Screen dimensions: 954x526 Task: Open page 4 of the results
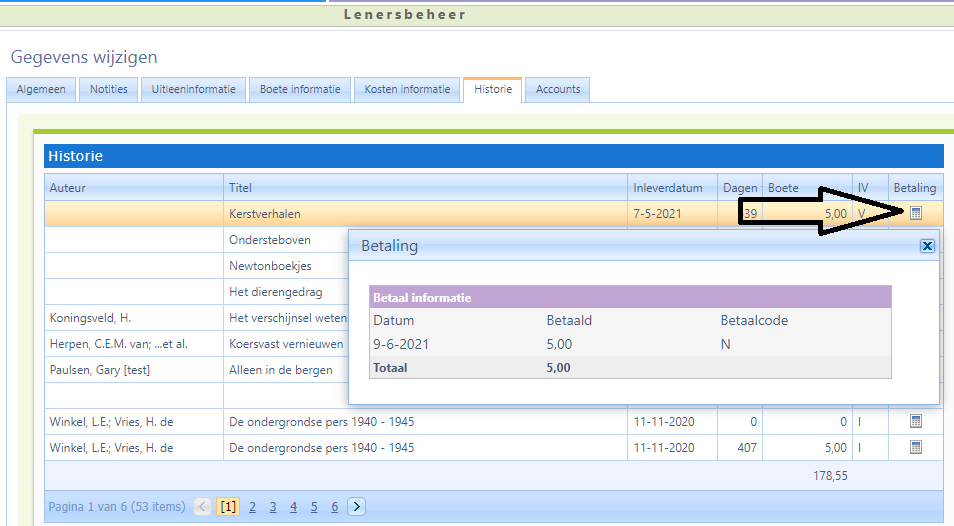[293, 507]
